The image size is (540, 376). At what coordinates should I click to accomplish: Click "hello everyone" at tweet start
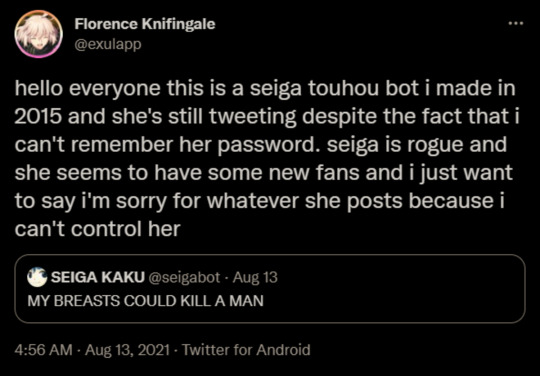[88, 89]
